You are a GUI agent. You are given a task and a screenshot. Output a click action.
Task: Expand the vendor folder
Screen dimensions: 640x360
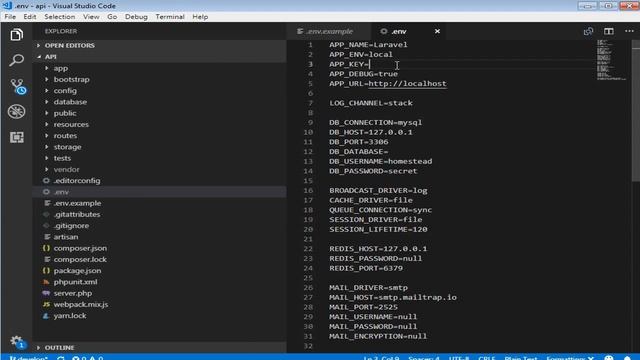pyautogui.click(x=159, y=169)
